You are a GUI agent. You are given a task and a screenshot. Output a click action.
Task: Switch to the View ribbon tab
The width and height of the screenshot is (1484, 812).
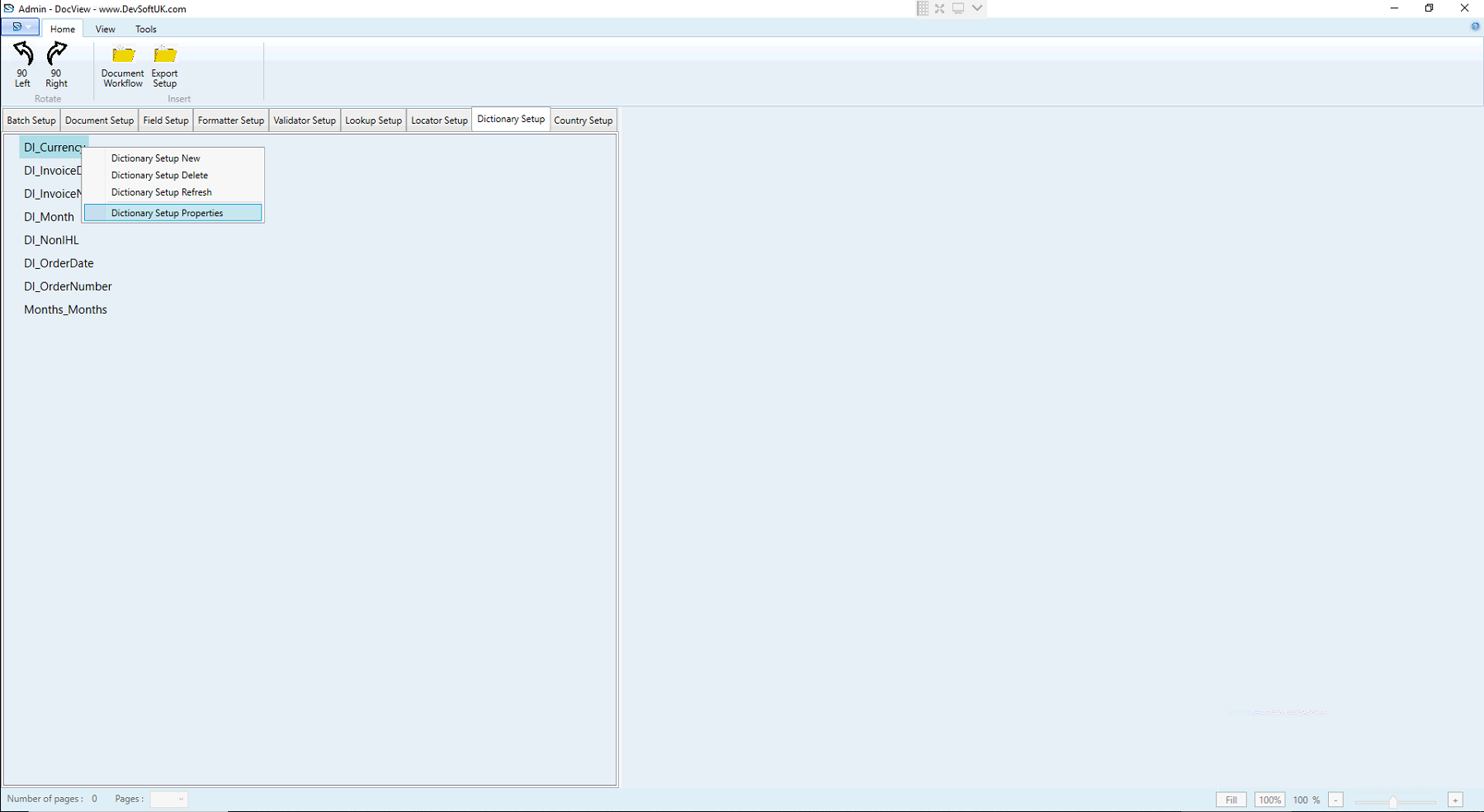pos(105,29)
